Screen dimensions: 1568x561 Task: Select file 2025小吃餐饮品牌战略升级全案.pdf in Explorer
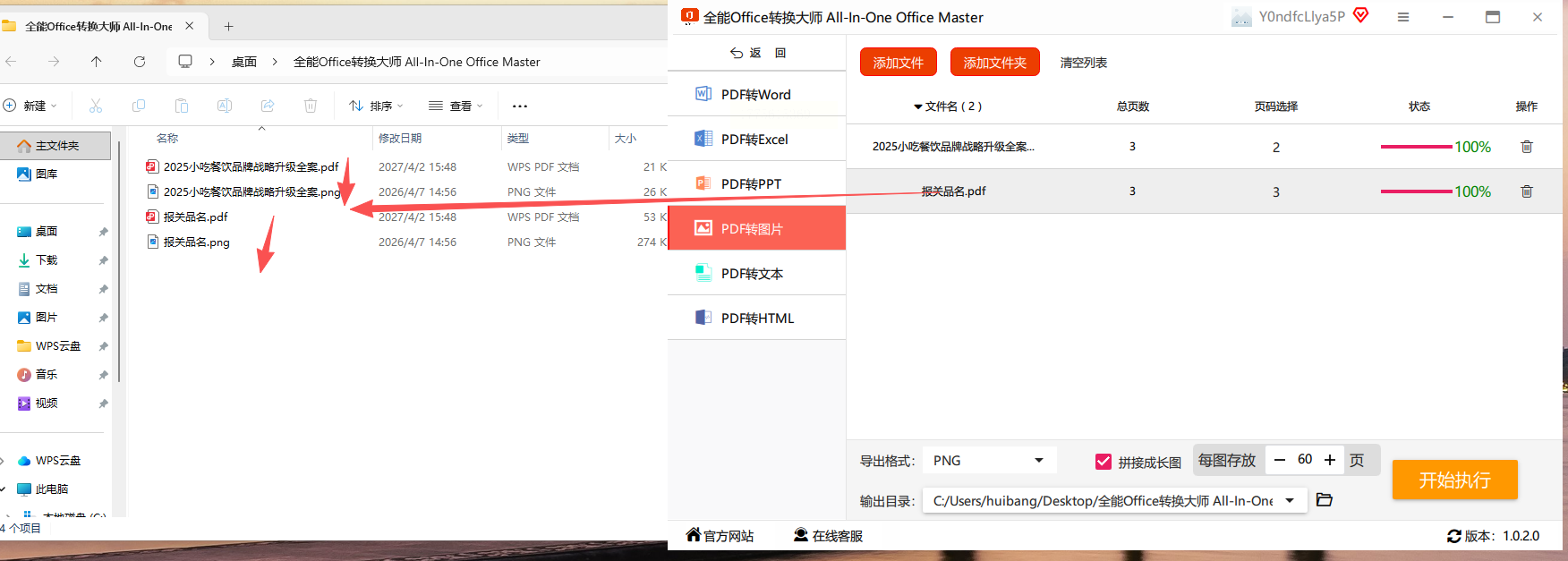(x=251, y=166)
